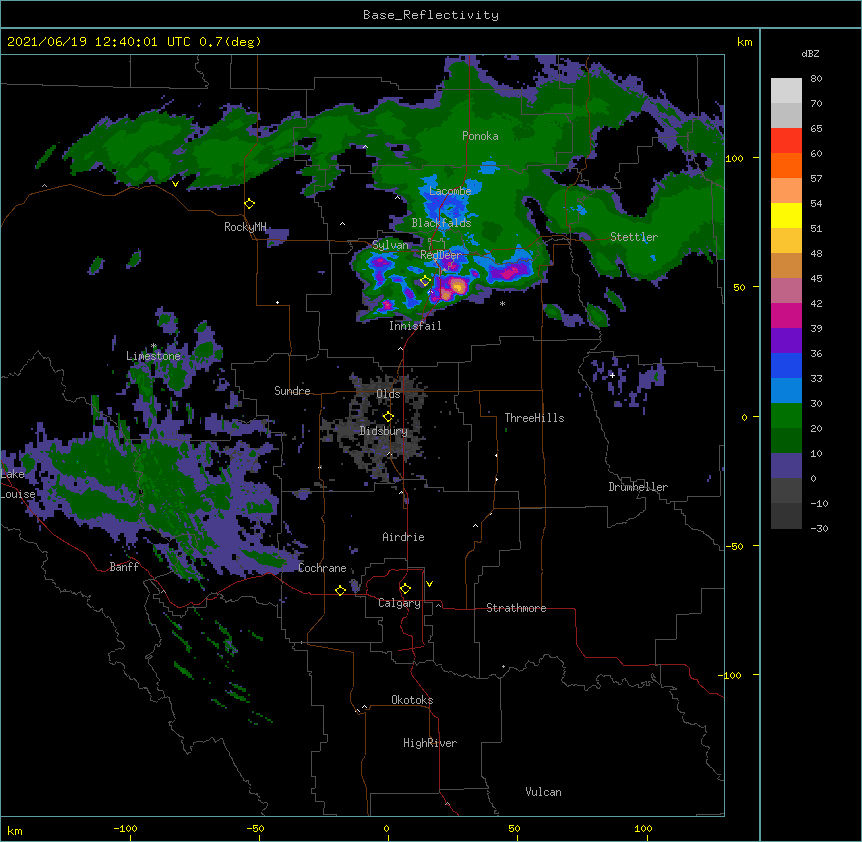Click the dBZ legend heading
This screenshot has width=862, height=842.
[810, 53]
